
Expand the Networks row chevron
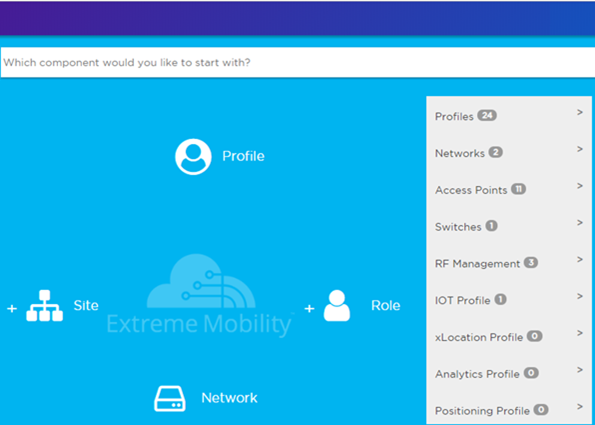[580, 149]
